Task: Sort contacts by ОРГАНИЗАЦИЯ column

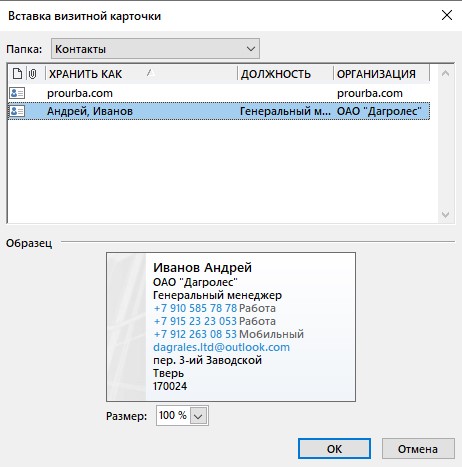Action: (382, 74)
